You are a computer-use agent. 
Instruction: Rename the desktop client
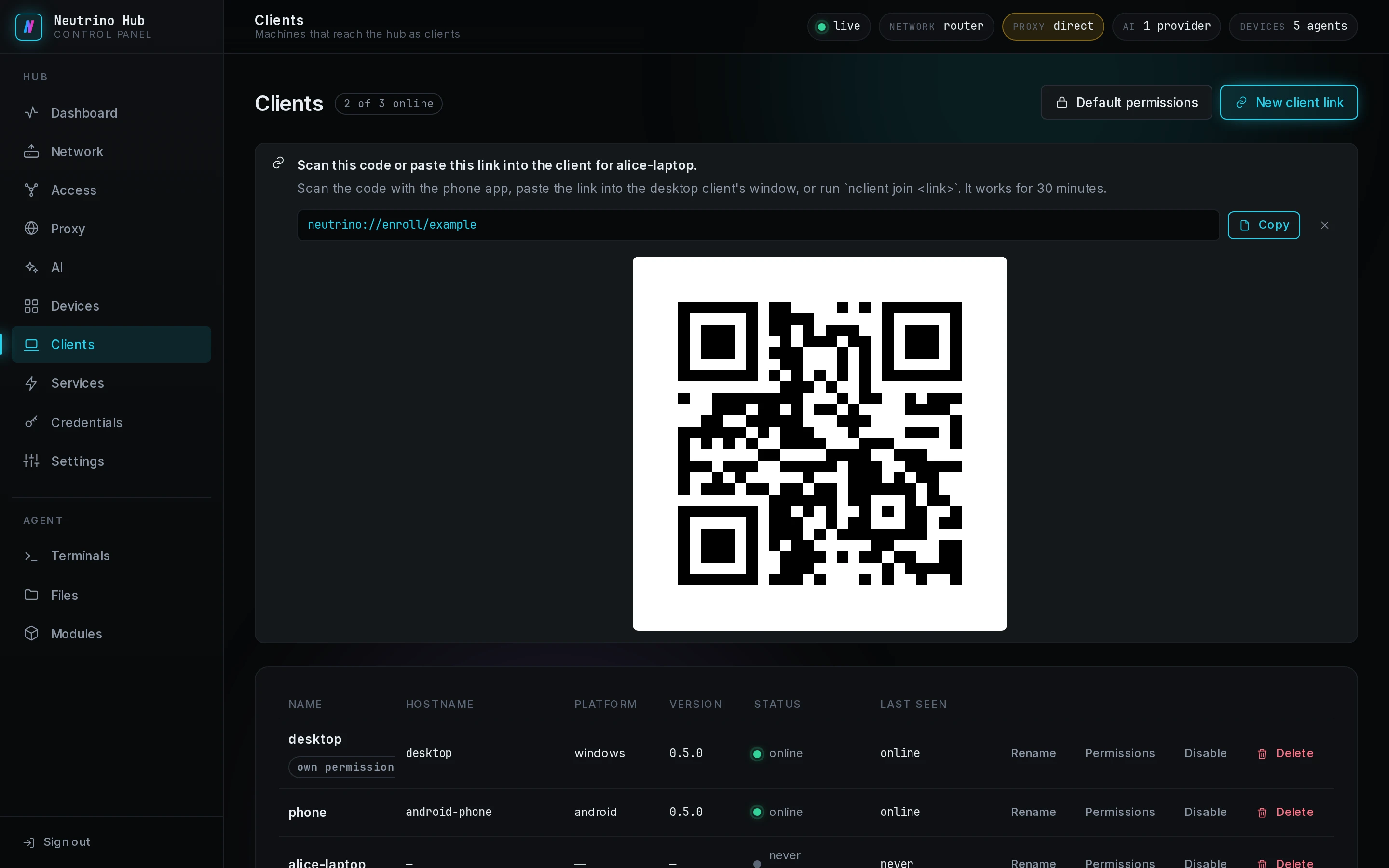click(x=1033, y=753)
